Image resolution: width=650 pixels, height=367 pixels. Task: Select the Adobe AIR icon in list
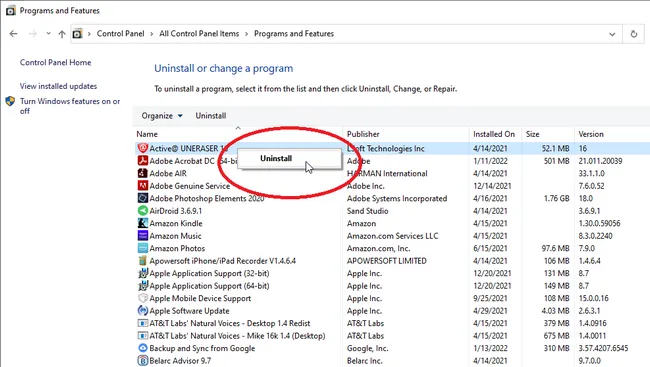pos(143,173)
